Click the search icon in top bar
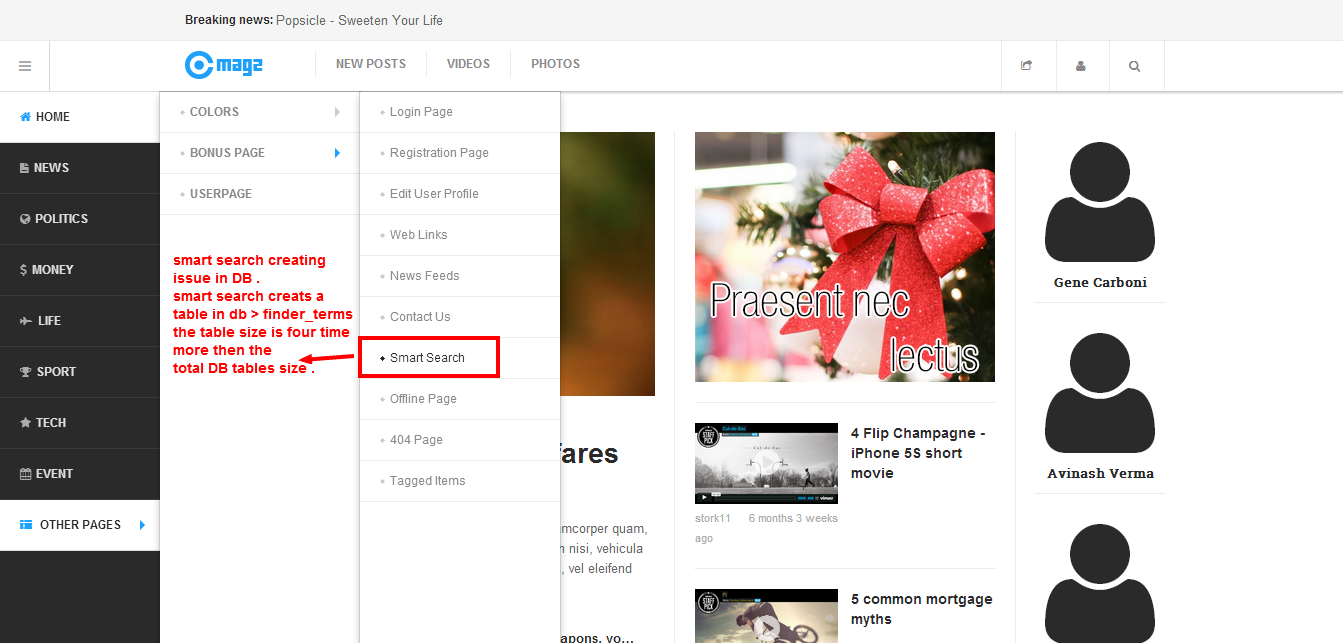Viewport: 1343px width, 643px height. [1135, 65]
